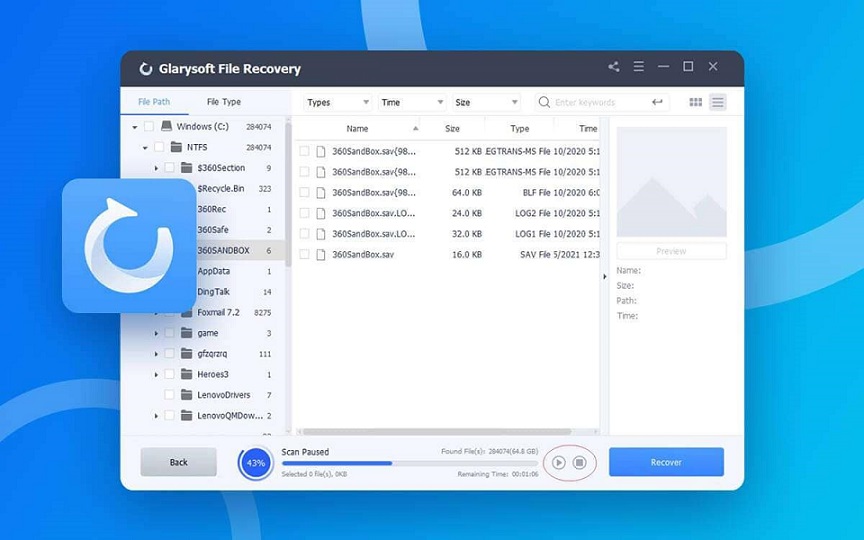Click the NTFS folder icon
This screenshot has width=864, height=540.
[x=176, y=147]
